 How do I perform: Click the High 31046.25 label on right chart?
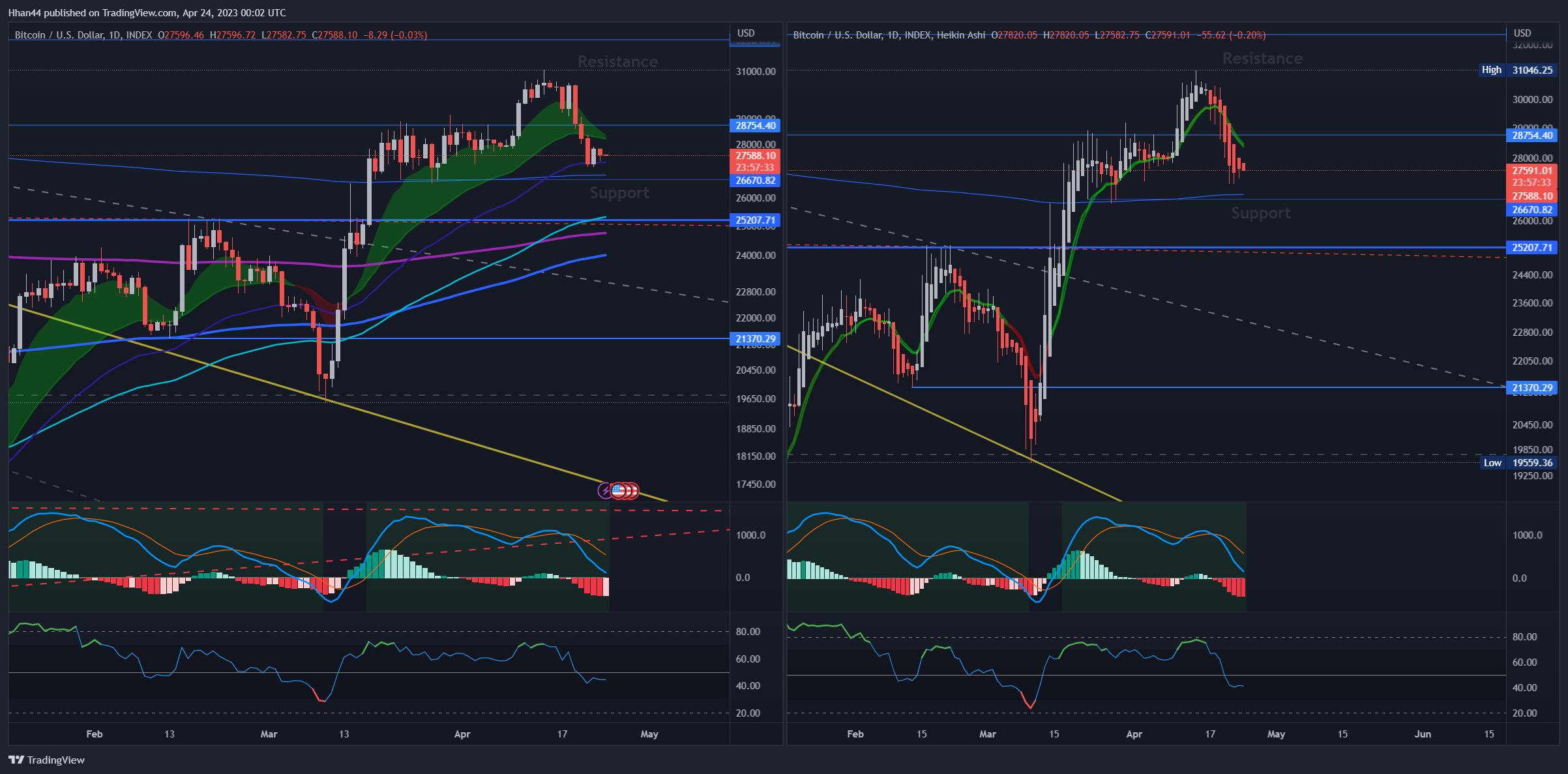point(1517,70)
